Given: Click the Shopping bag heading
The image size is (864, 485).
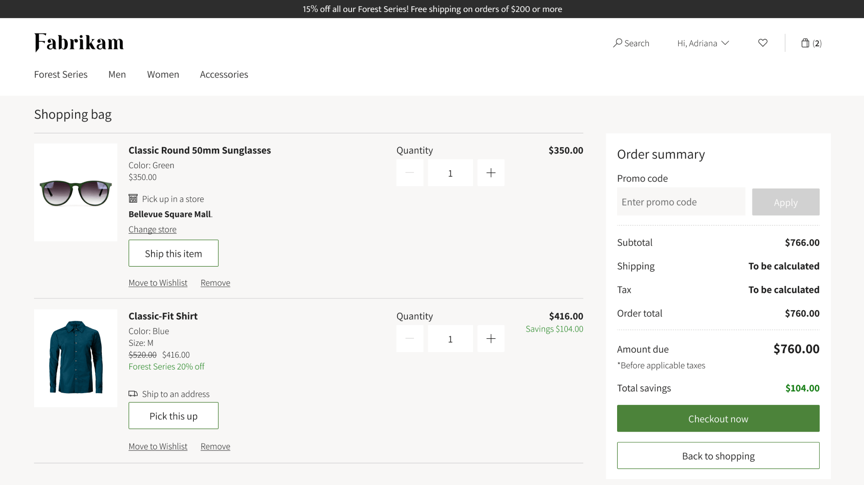Looking at the screenshot, I should tap(73, 114).
